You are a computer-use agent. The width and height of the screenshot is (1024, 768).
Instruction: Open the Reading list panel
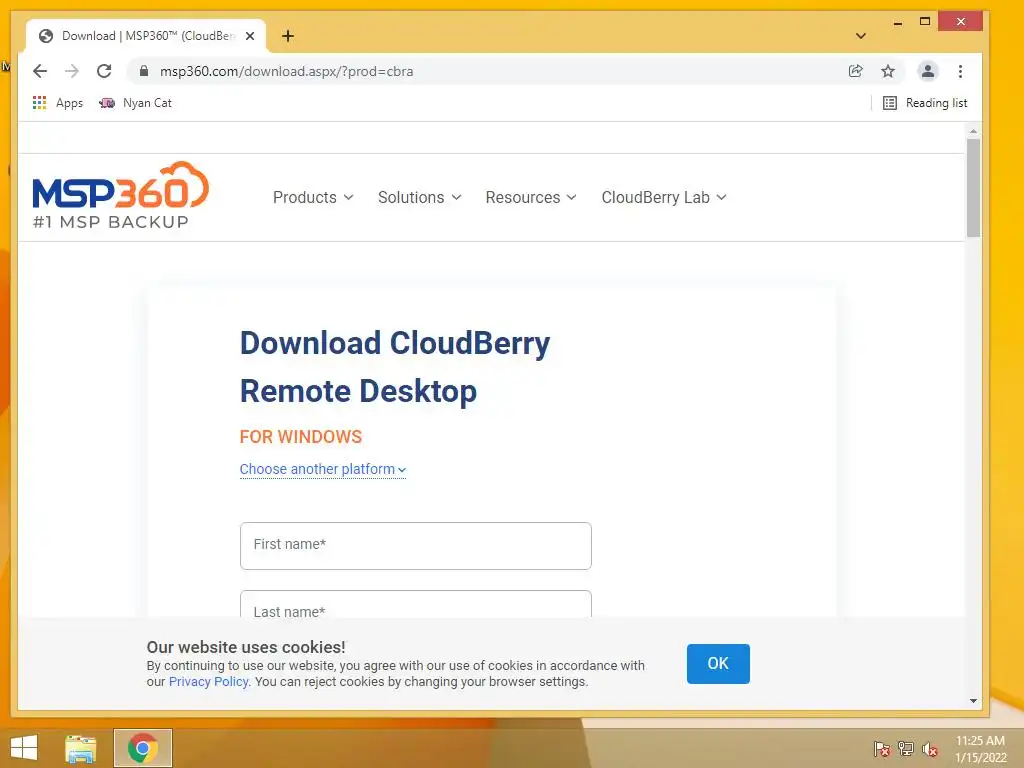(925, 103)
